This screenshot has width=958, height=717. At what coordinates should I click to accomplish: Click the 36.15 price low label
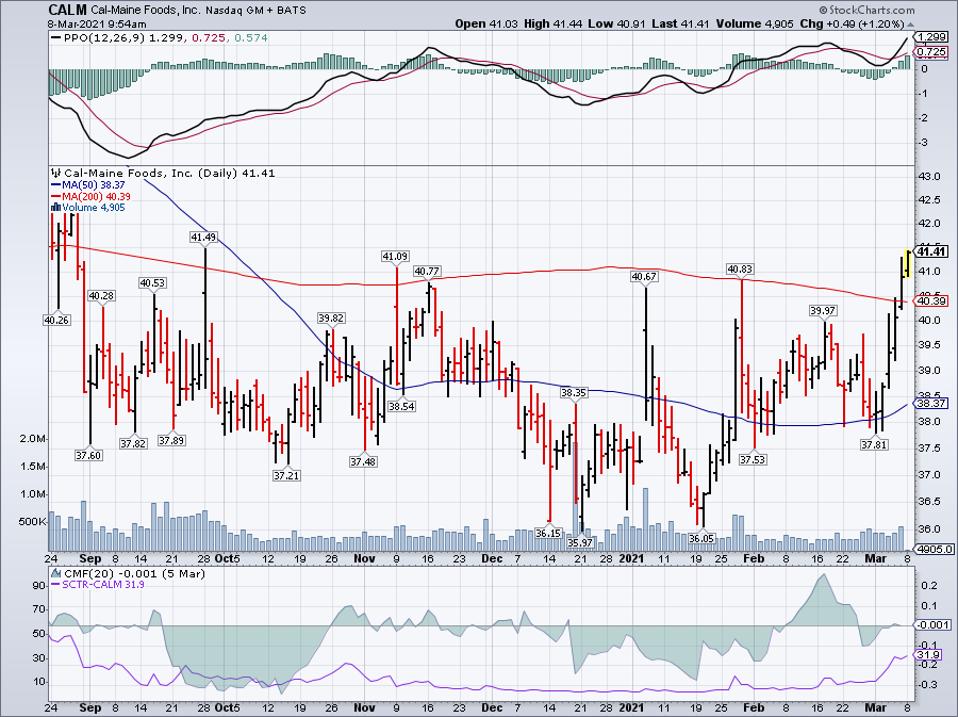tap(548, 533)
